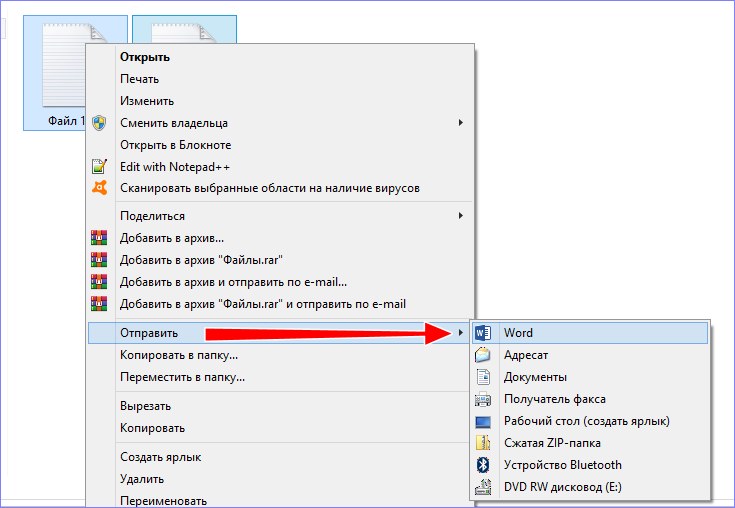The image size is (735, 508).
Task: Choose Добавить в архив "Файлы.rar"
Action: 280,260
